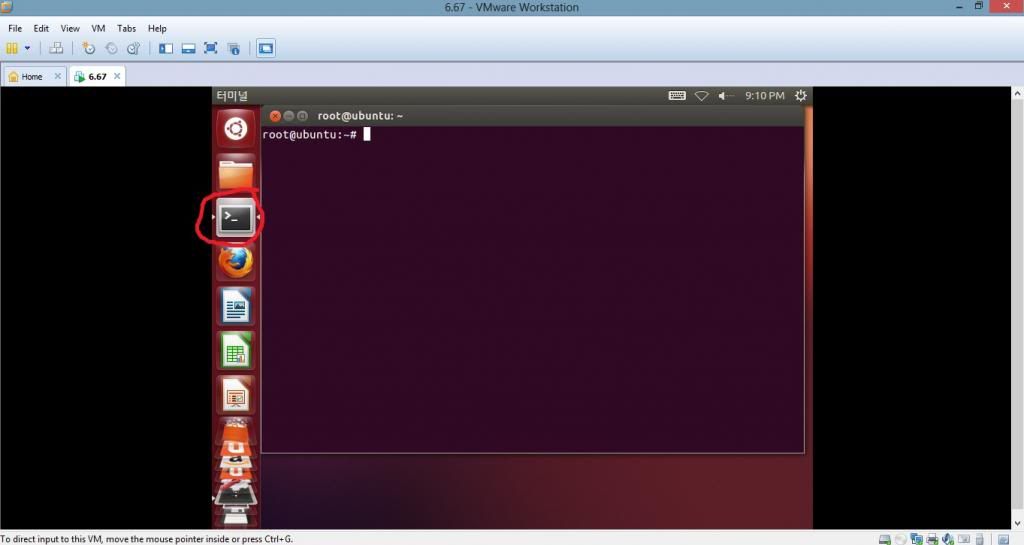Click the scroll up arrow of VM view
This screenshot has height=545, width=1024.
[1017, 93]
